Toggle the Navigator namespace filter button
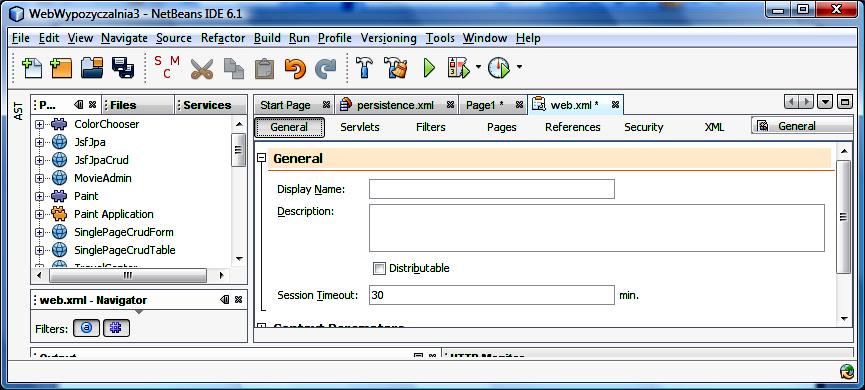The width and height of the screenshot is (865, 390). pyautogui.click(x=116, y=328)
